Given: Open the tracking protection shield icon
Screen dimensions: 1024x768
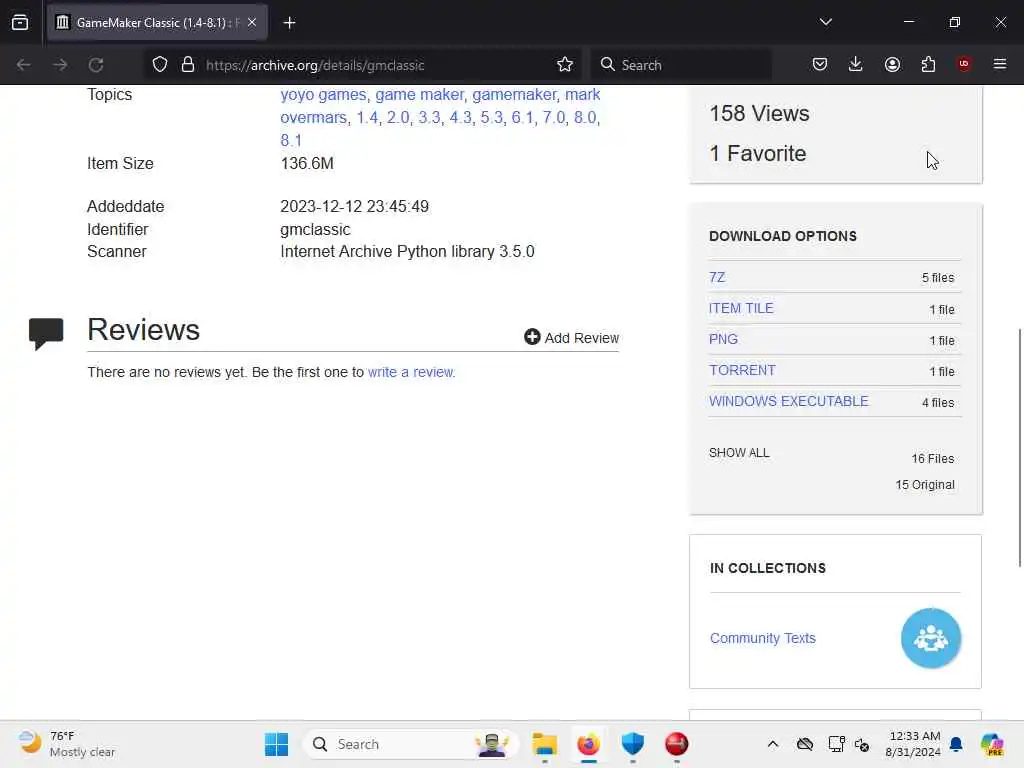Looking at the screenshot, I should click(160, 65).
